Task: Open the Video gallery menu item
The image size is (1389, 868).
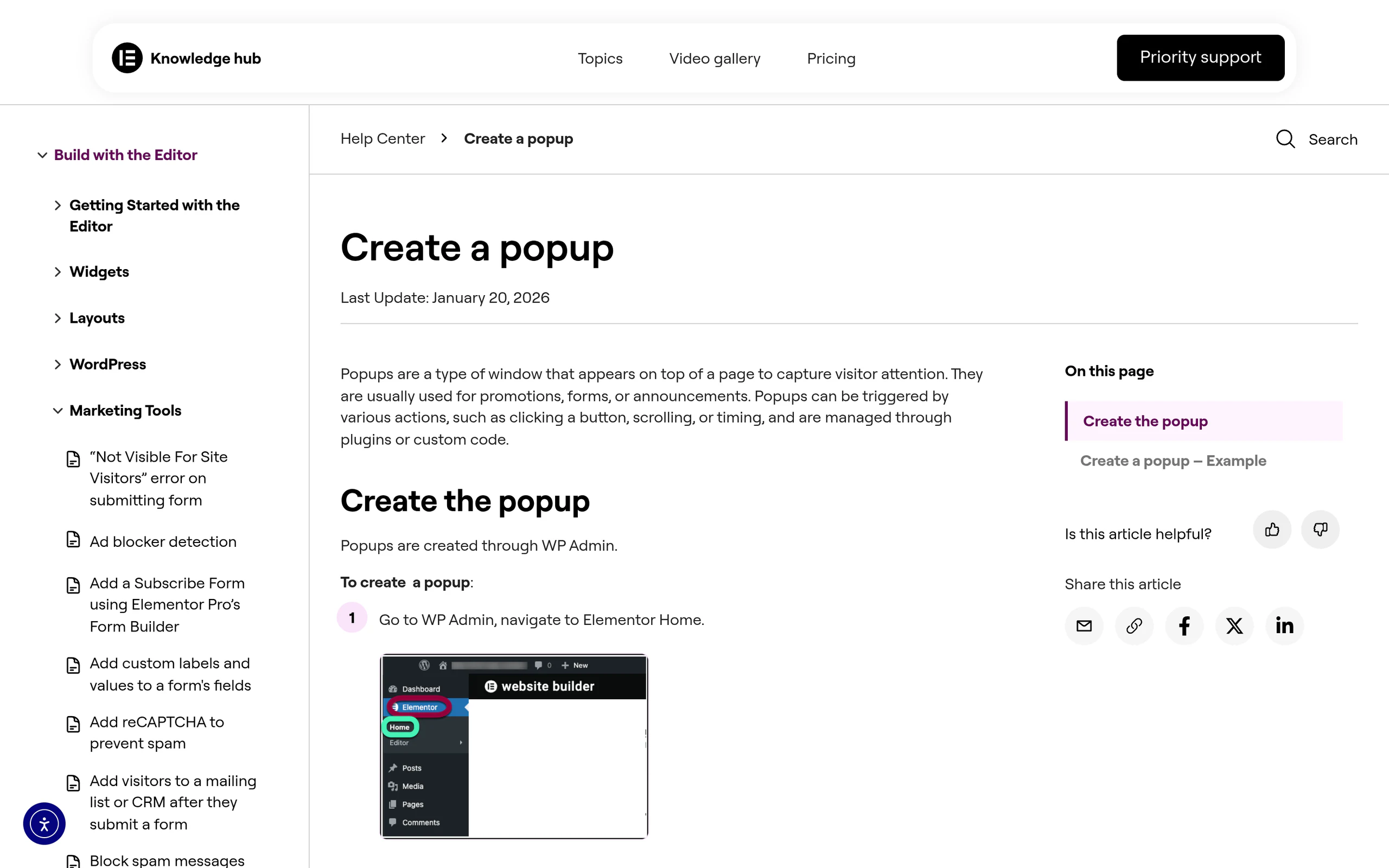Action: coord(715,59)
